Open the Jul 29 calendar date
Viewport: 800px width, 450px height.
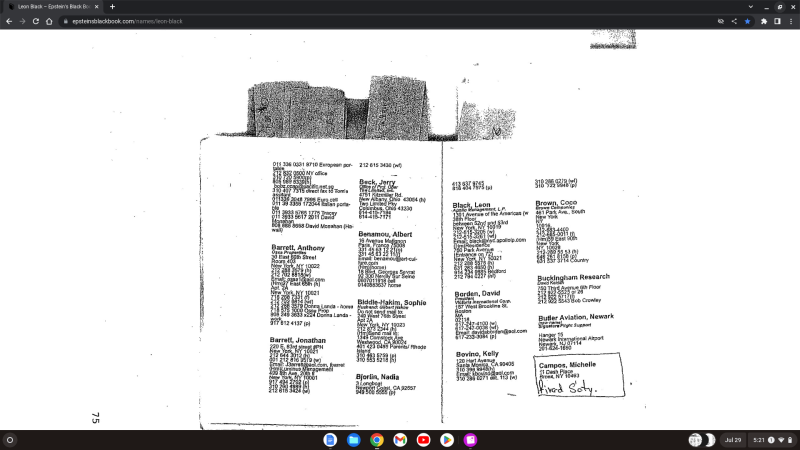[x=733, y=440]
